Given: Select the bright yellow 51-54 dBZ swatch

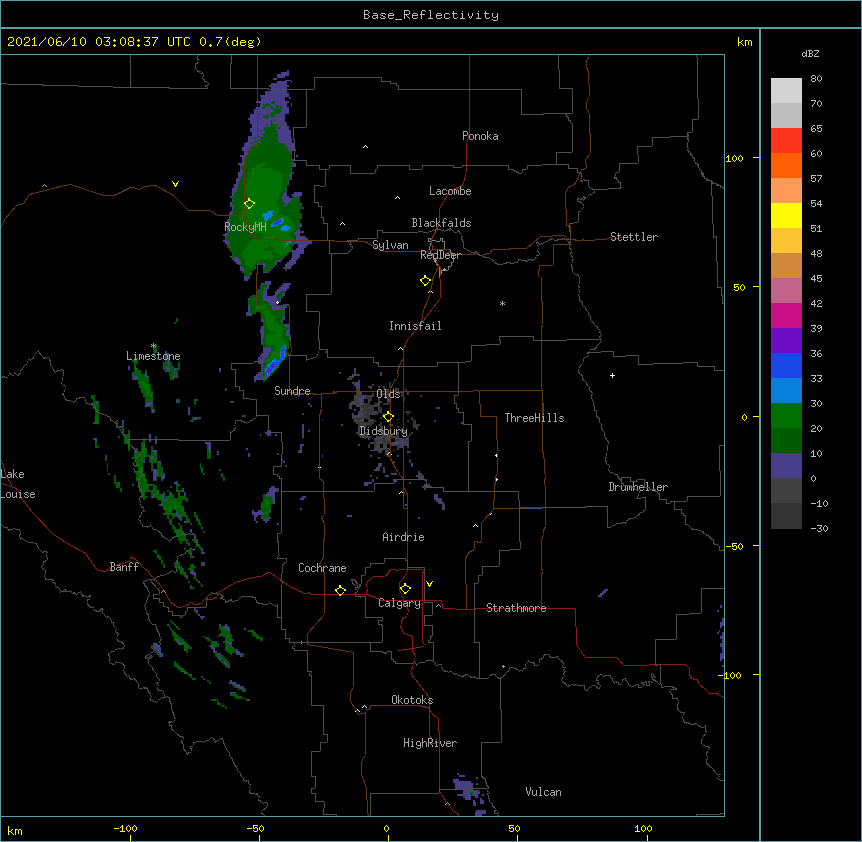Looking at the screenshot, I should point(786,215).
